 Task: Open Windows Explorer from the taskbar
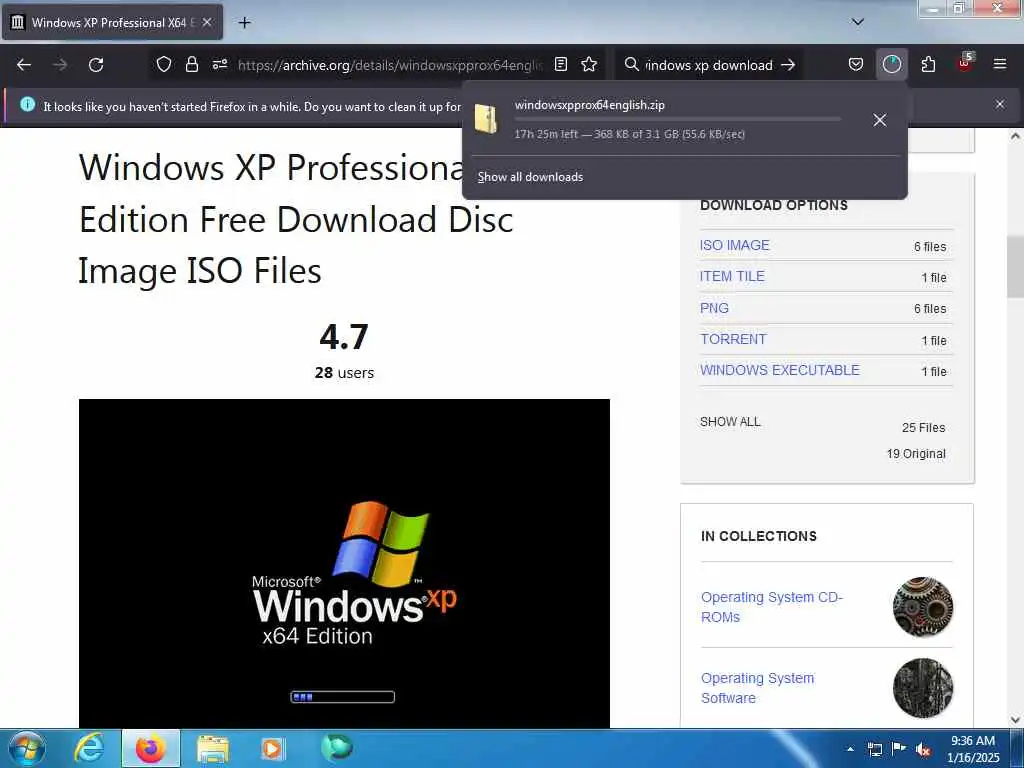point(212,750)
